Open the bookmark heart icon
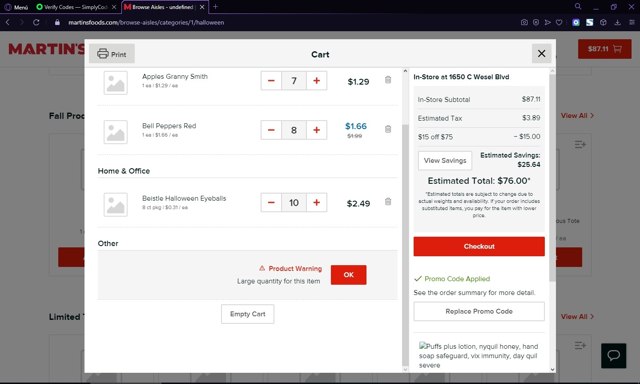This screenshot has width=640, height=384. tap(559, 22)
